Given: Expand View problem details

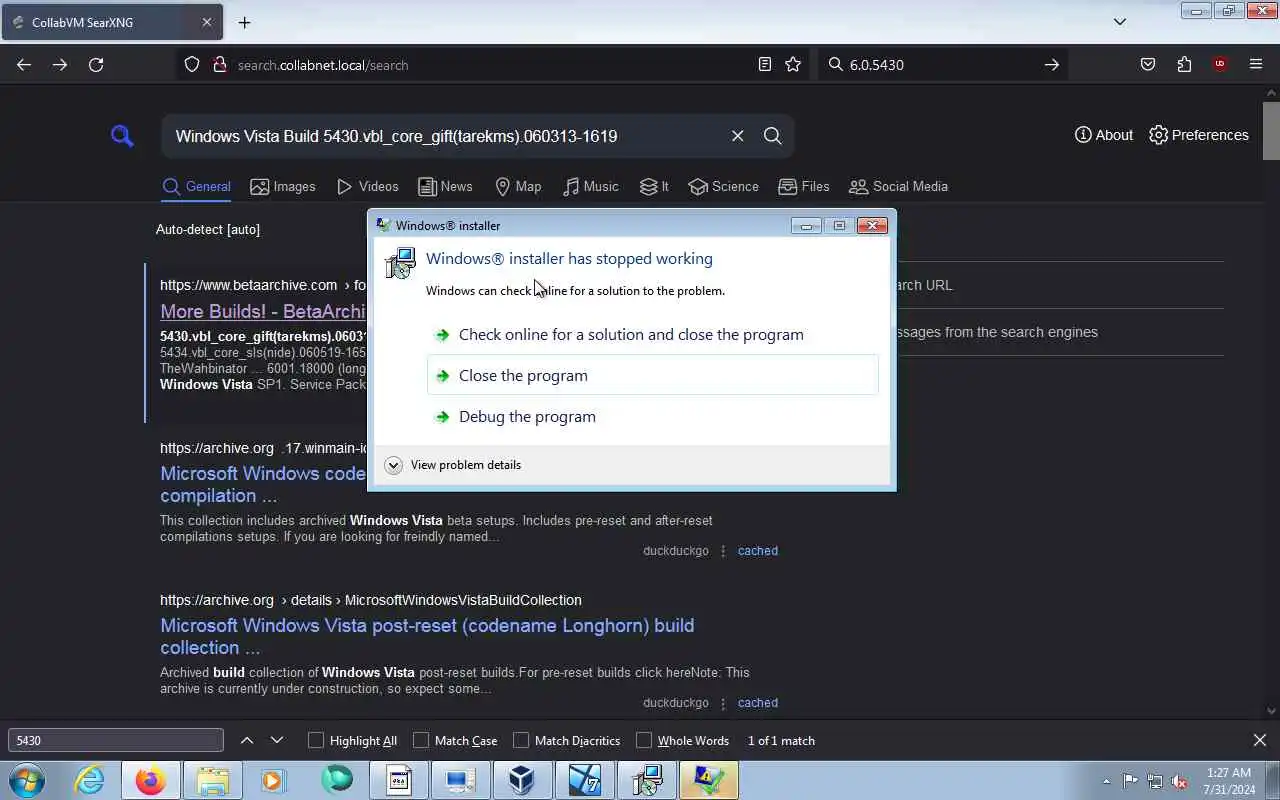Looking at the screenshot, I should click(x=453, y=464).
